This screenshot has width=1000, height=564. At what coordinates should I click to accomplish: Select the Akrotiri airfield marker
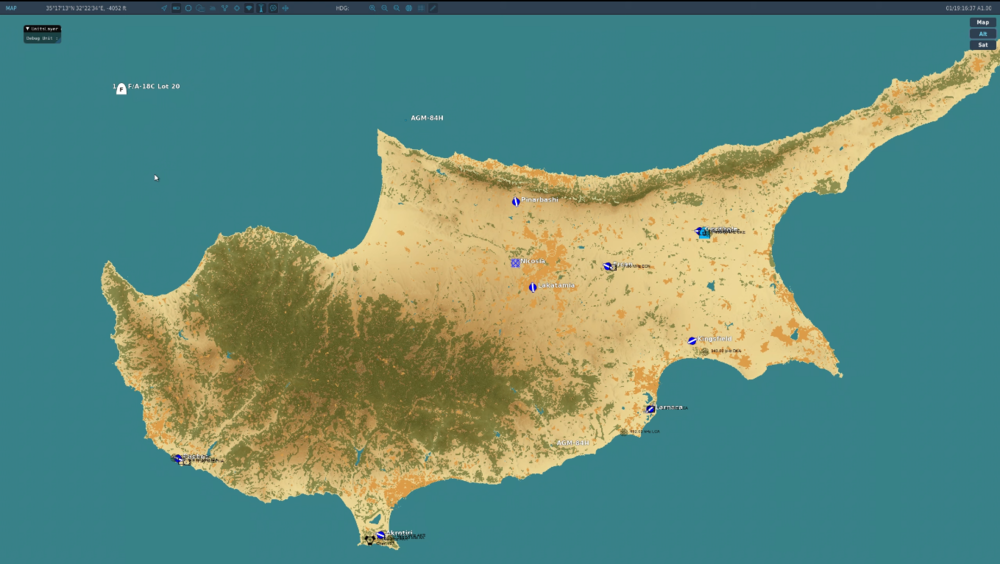[381, 535]
